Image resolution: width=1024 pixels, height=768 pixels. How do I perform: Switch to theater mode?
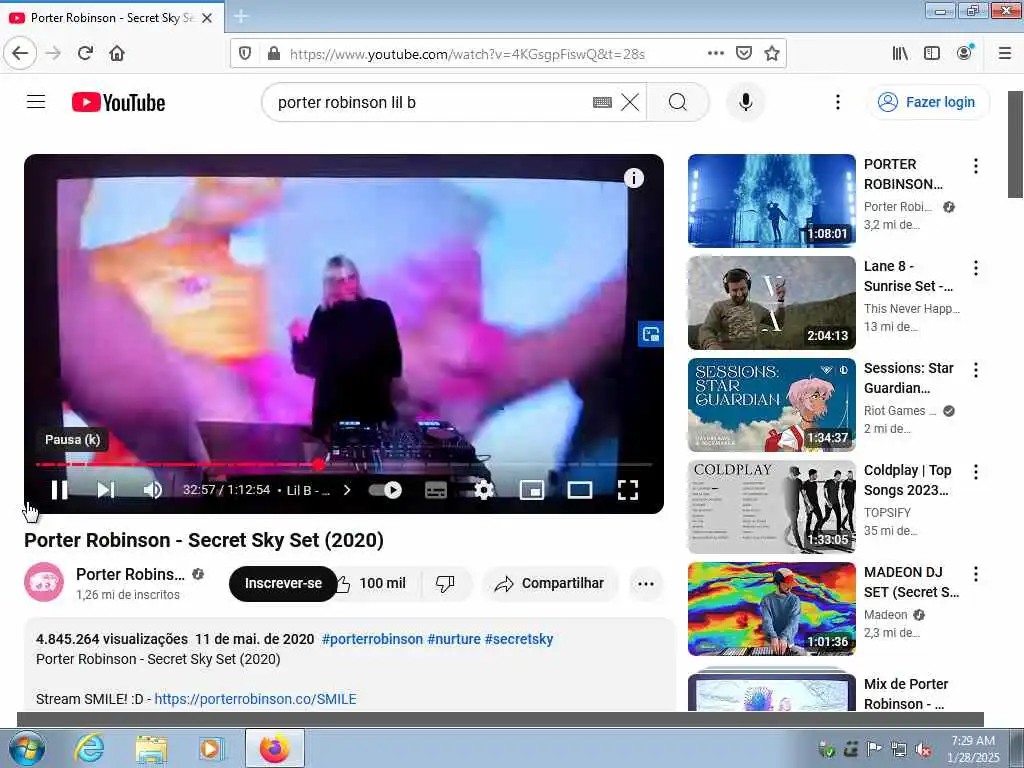579,490
